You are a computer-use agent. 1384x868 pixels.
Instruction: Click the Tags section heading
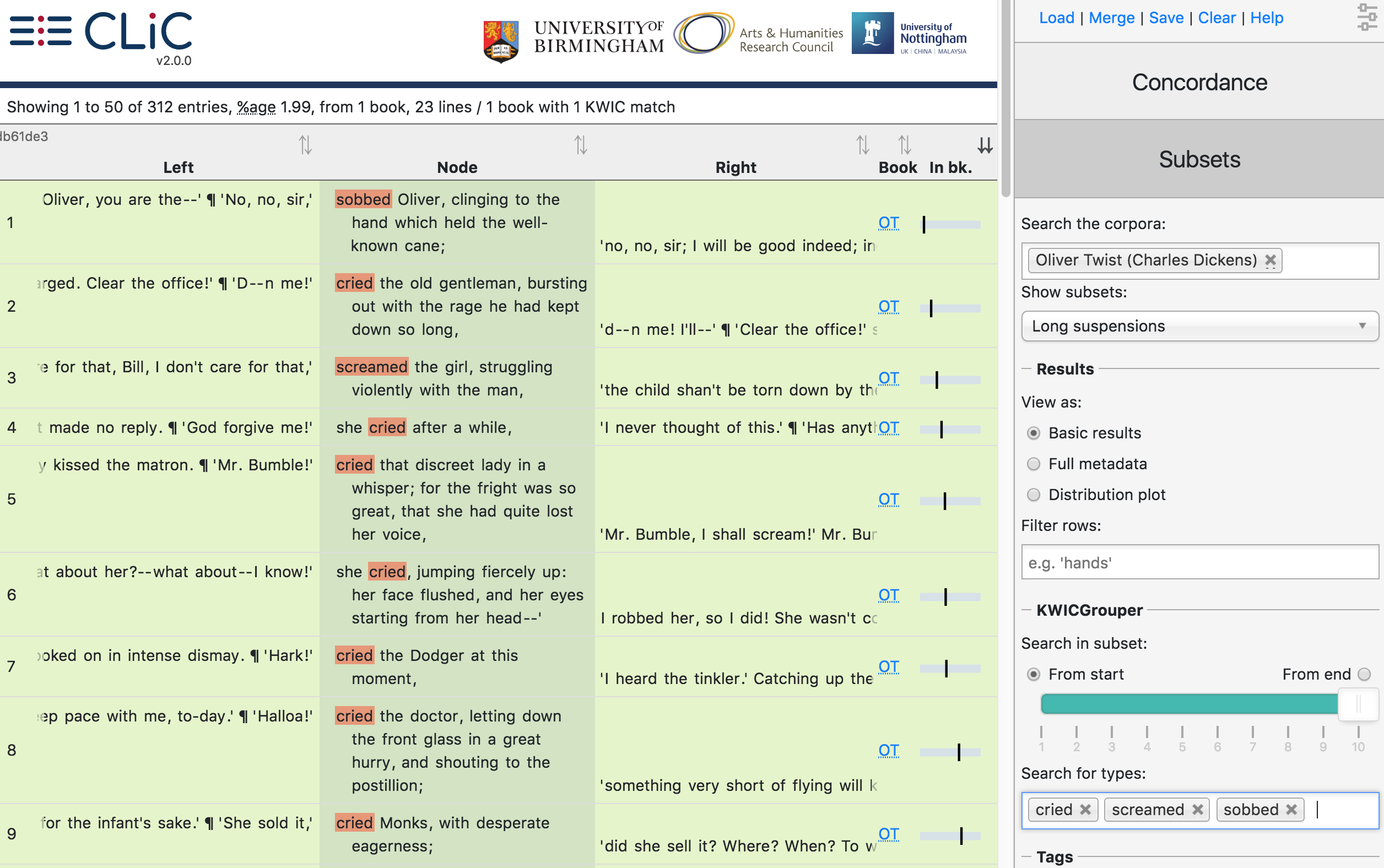(1055, 857)
